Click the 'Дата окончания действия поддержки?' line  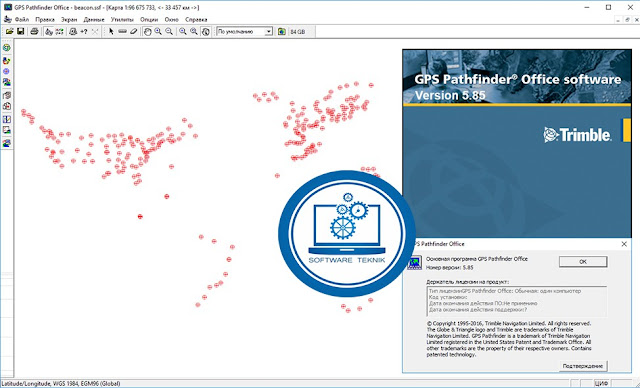(478, 309)
